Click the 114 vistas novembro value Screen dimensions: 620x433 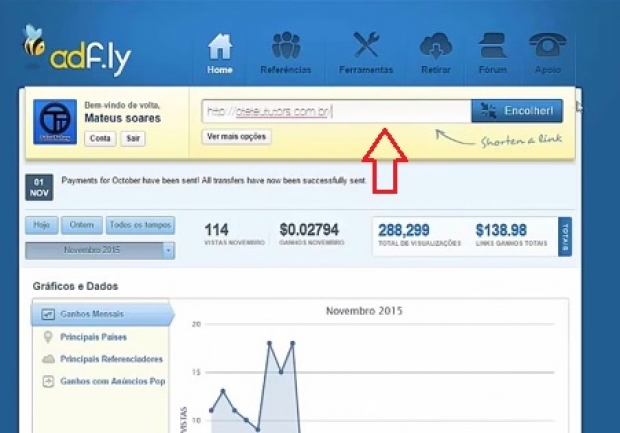216,230
